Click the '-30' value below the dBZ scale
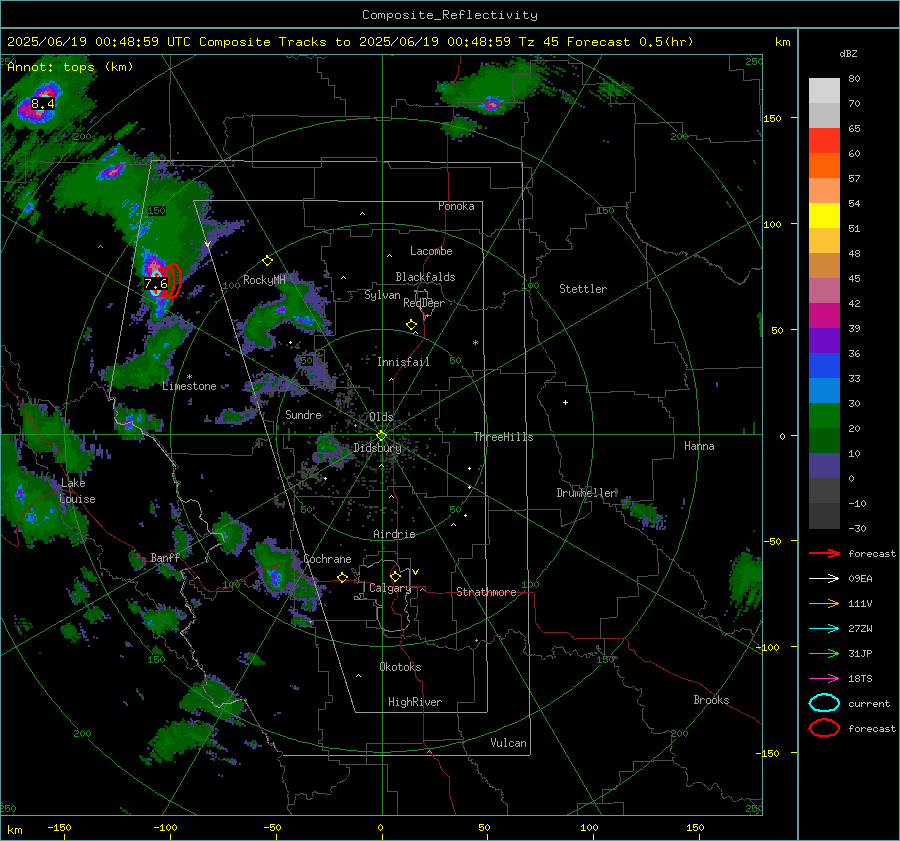 tap(857, 529)
